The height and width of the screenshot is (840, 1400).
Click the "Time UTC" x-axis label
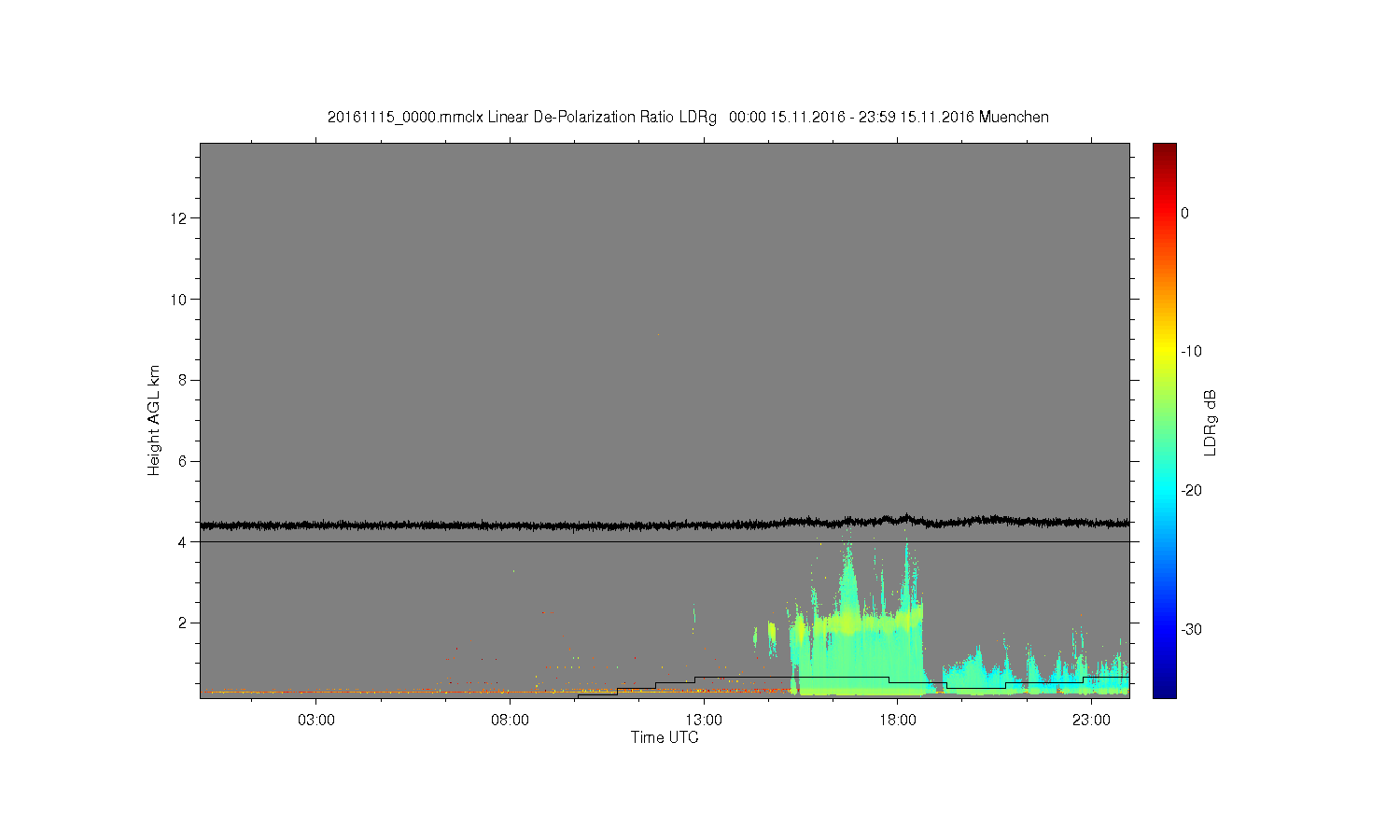pyautogui.click(x=665, y=737)
